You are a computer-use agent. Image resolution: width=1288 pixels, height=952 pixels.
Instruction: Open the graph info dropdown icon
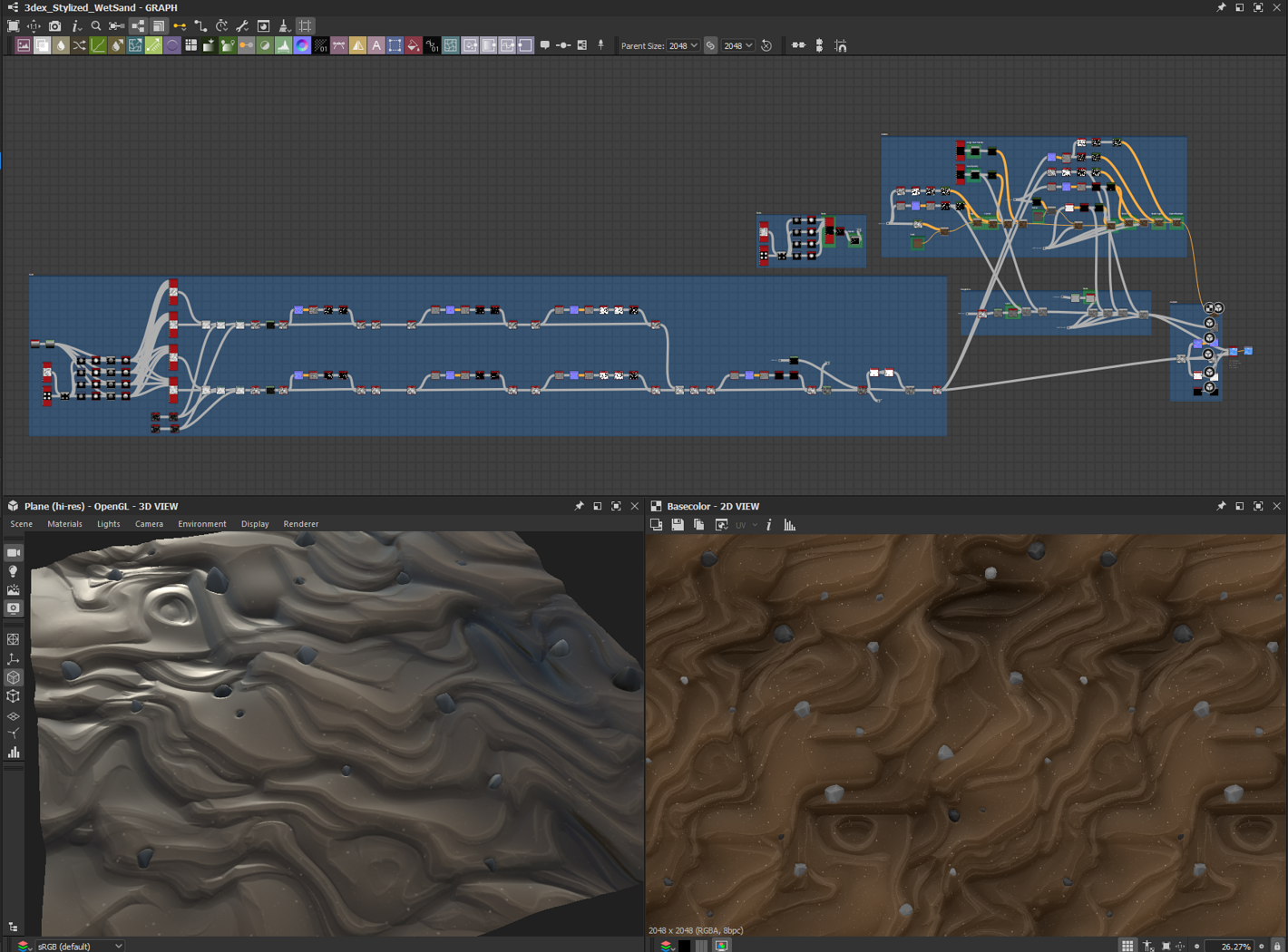tap(76, 26)
